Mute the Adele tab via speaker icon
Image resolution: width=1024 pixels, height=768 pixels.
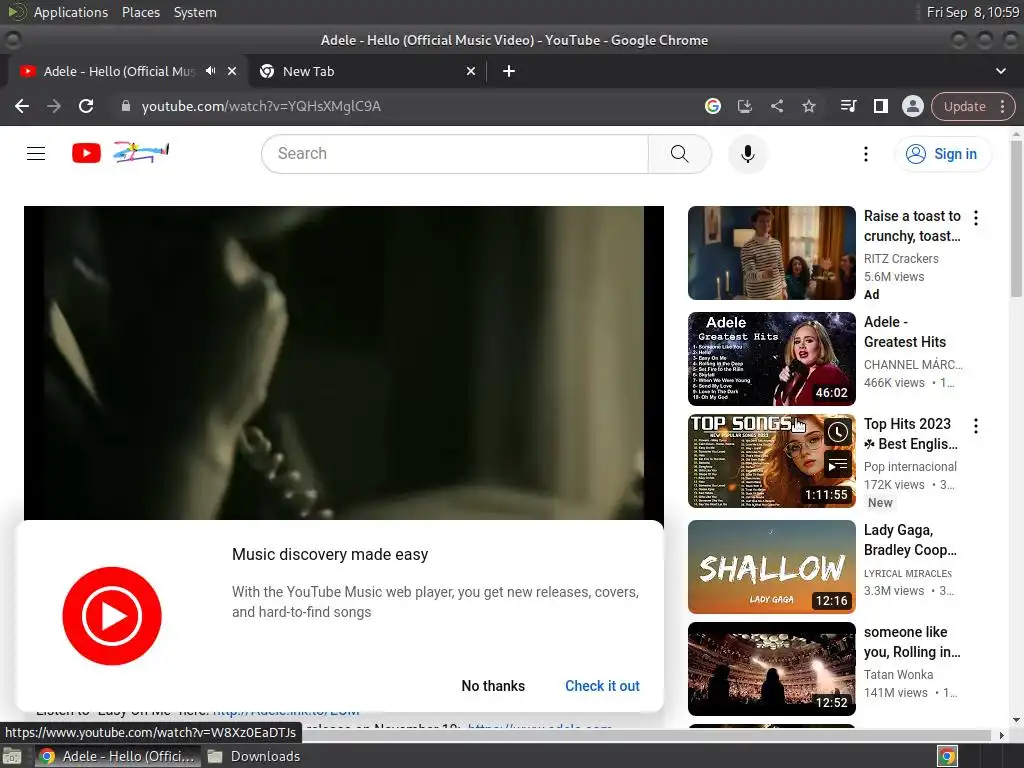click(210, 71)
